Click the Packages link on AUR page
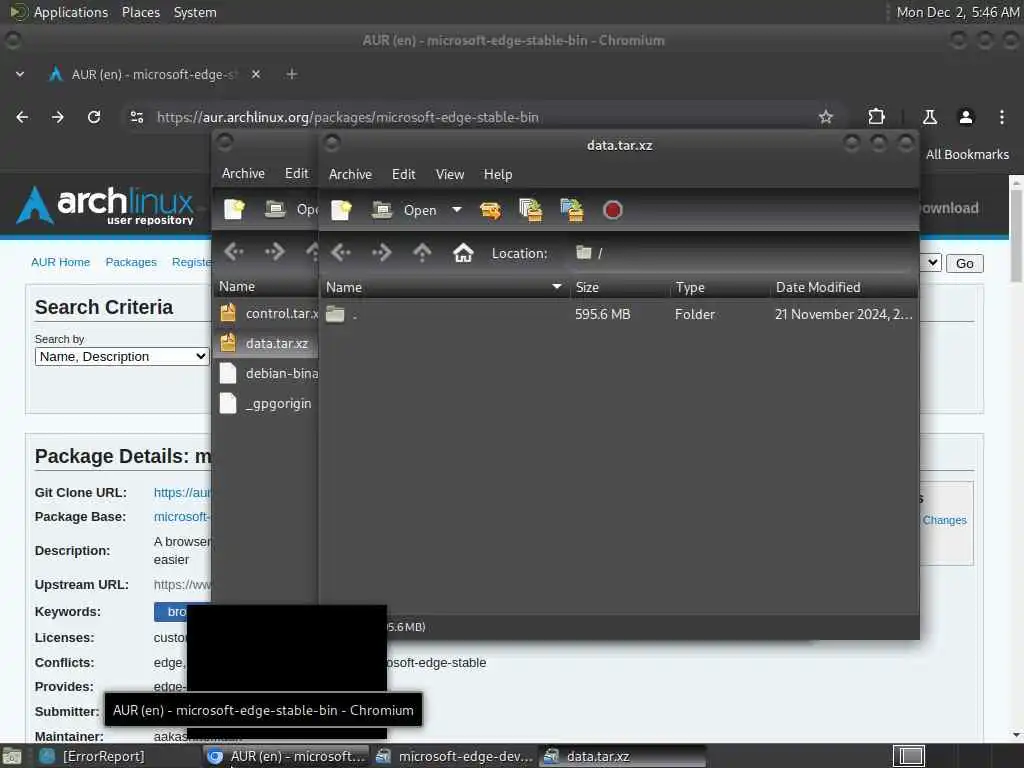Viewport: 1024px width, 768px height. 131,262
